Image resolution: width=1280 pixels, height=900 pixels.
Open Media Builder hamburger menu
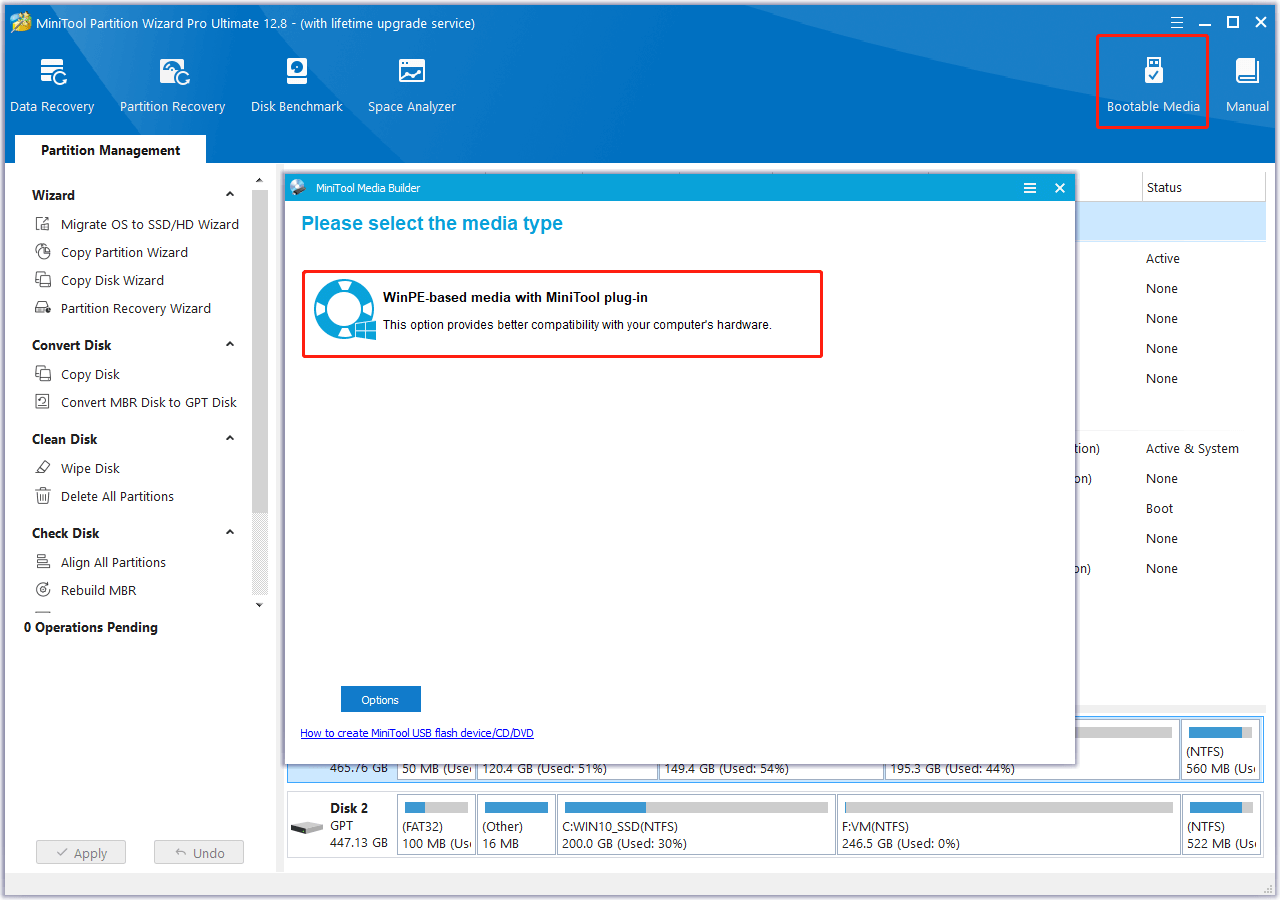pos(1029,188)
